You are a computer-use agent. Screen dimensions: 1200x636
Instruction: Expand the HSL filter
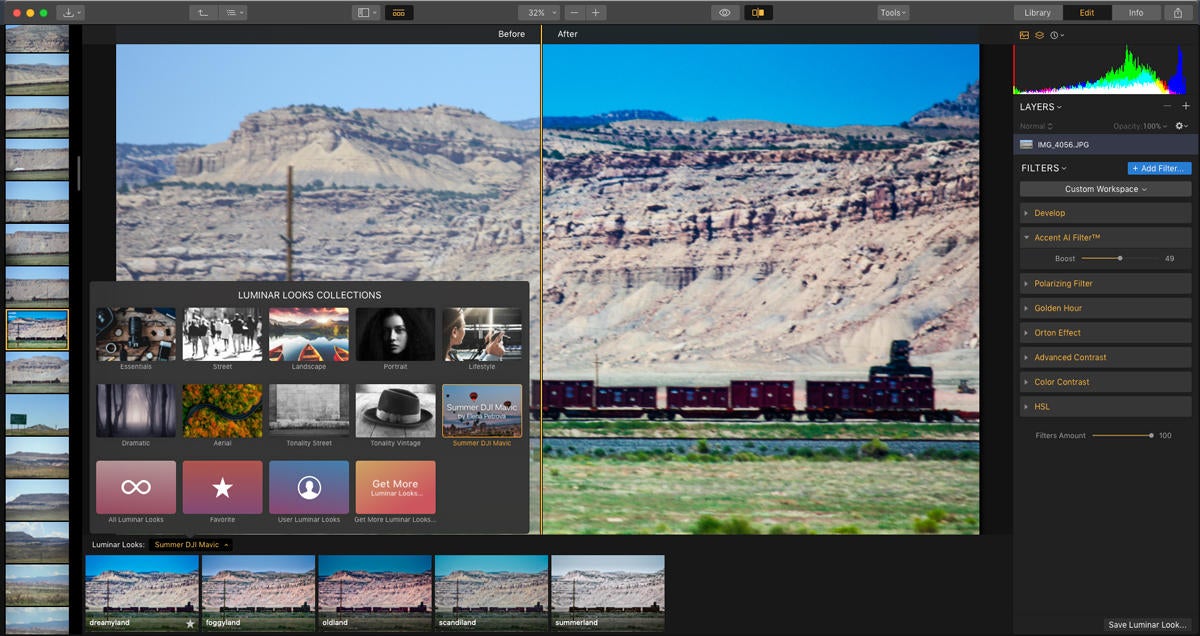pos(1105,407)
